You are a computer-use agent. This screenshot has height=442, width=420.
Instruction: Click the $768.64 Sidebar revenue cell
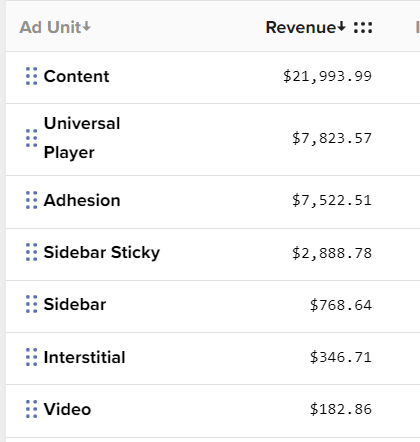click(x=341, y=305)
